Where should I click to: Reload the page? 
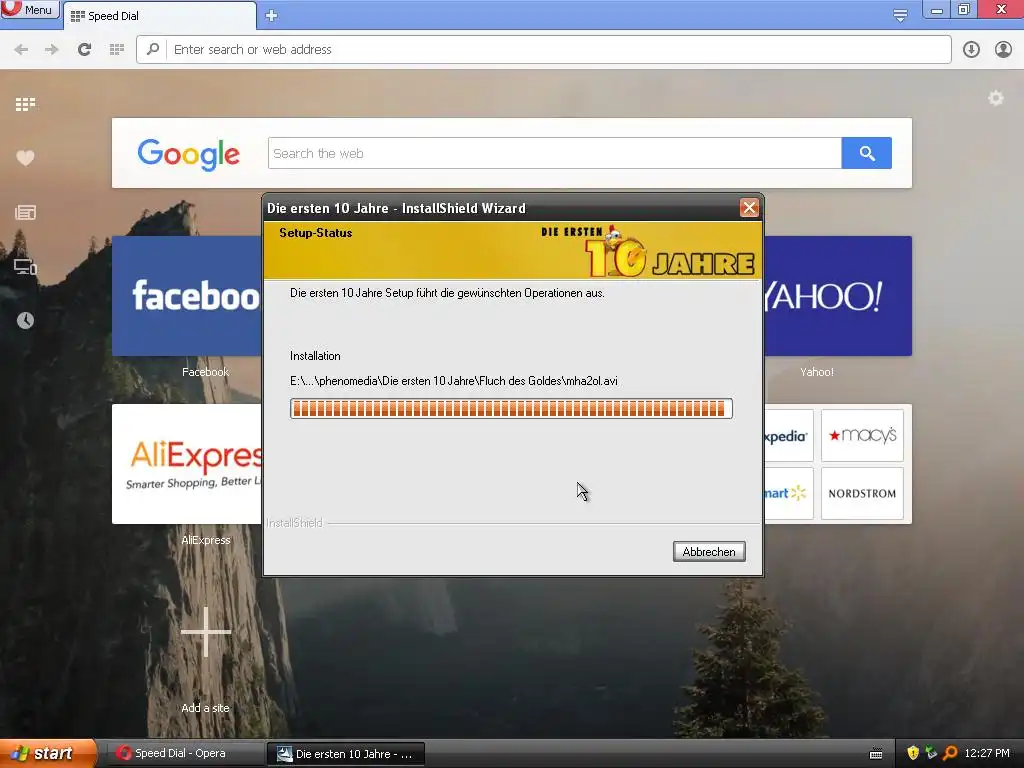tap(84, 50)
